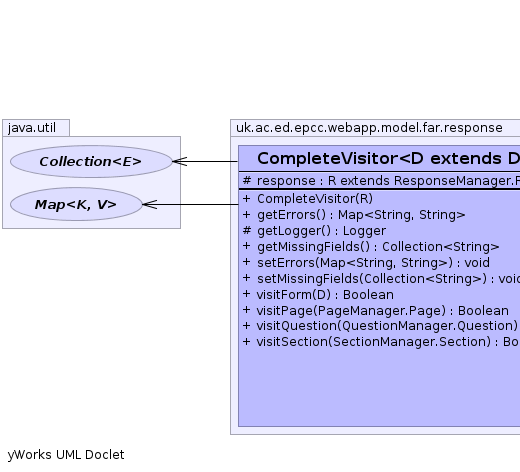Screen dimensions: 520x472
Task: Select the Map<K, V> ellipse node
Action: pos(76,204)
